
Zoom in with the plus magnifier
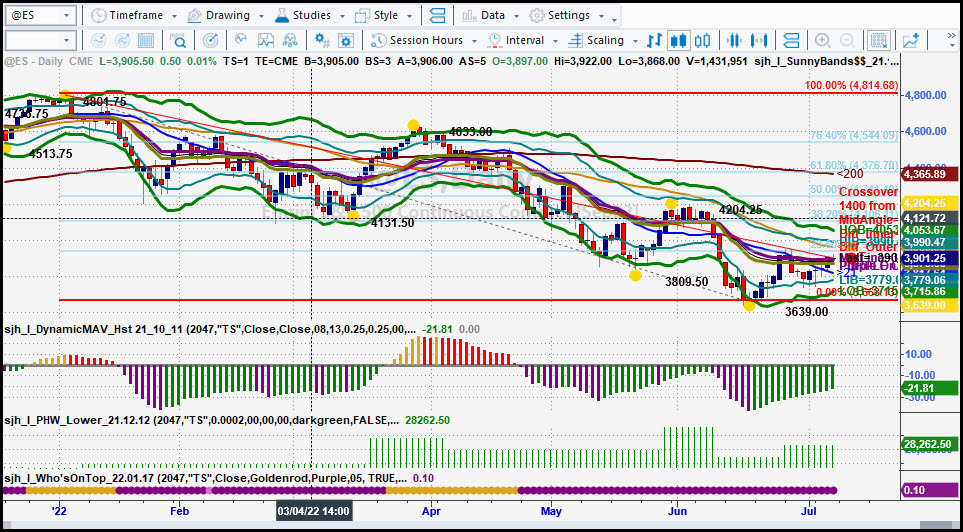click(822, 41)
